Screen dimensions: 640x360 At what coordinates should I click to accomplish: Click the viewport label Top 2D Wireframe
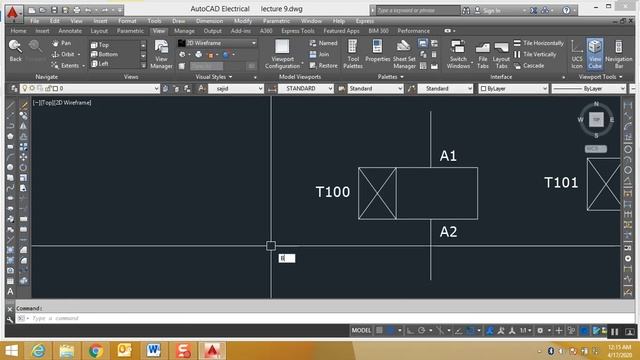pos(62,103)
